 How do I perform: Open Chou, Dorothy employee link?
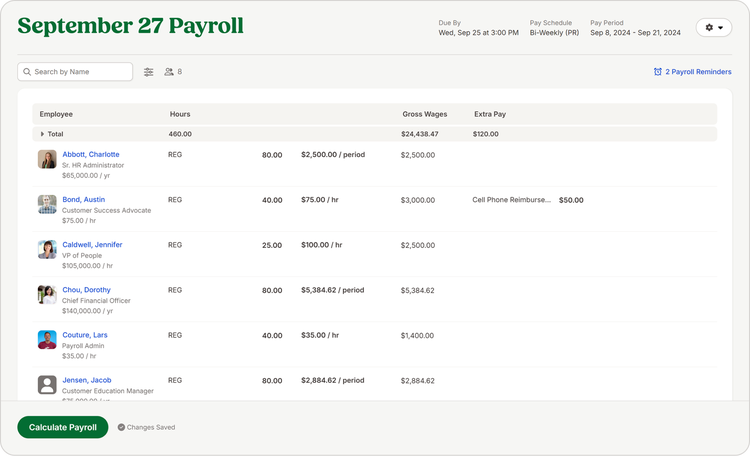86,290
